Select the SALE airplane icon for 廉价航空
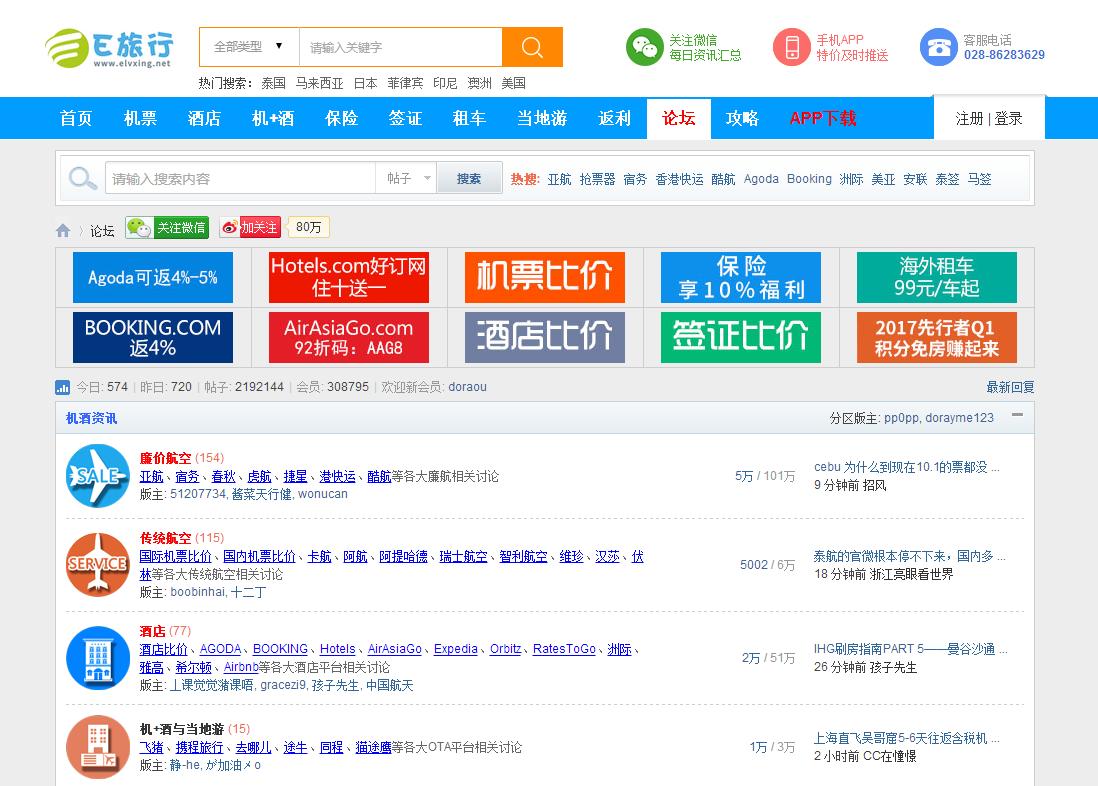Screen dimensions: 1098x786 click(x=97, y=476)
